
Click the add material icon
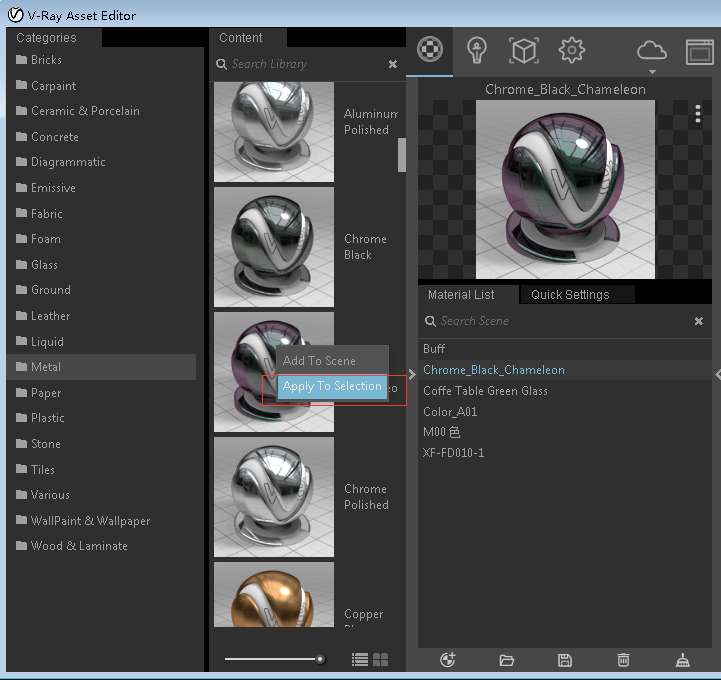coord(448,659)
